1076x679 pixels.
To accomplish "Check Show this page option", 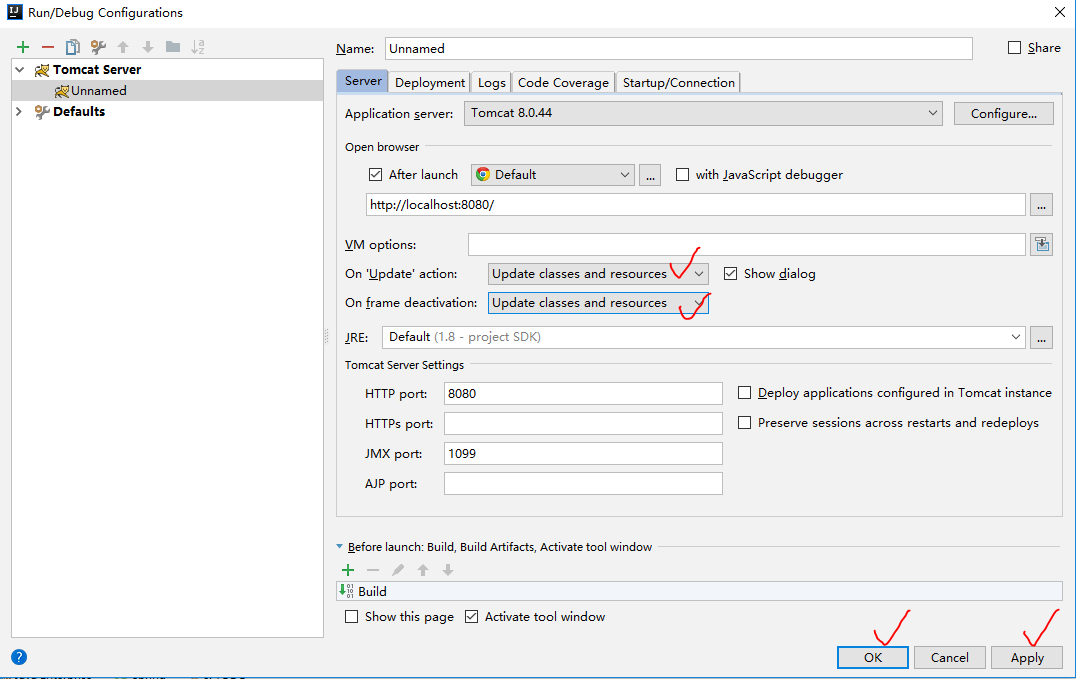I will pos(351,617).
